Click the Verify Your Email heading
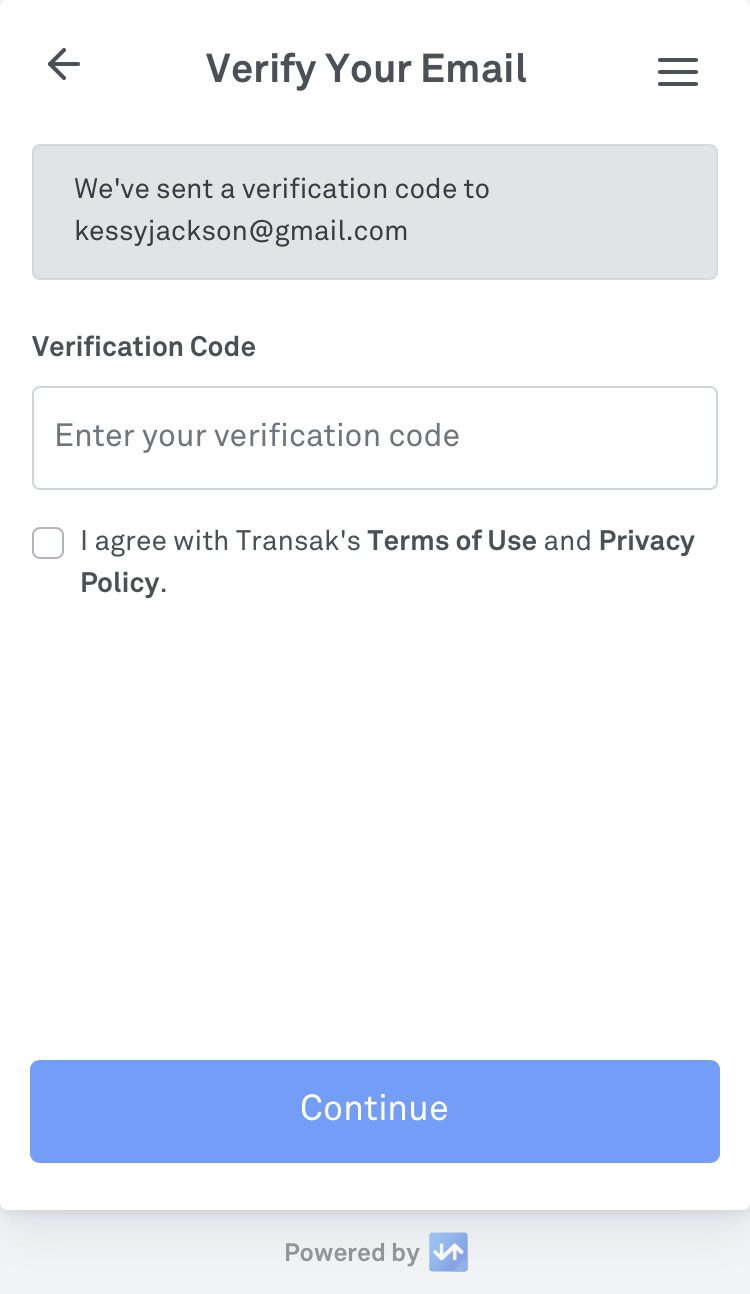This screenshot has width=750, height=1294. (366, 68)
